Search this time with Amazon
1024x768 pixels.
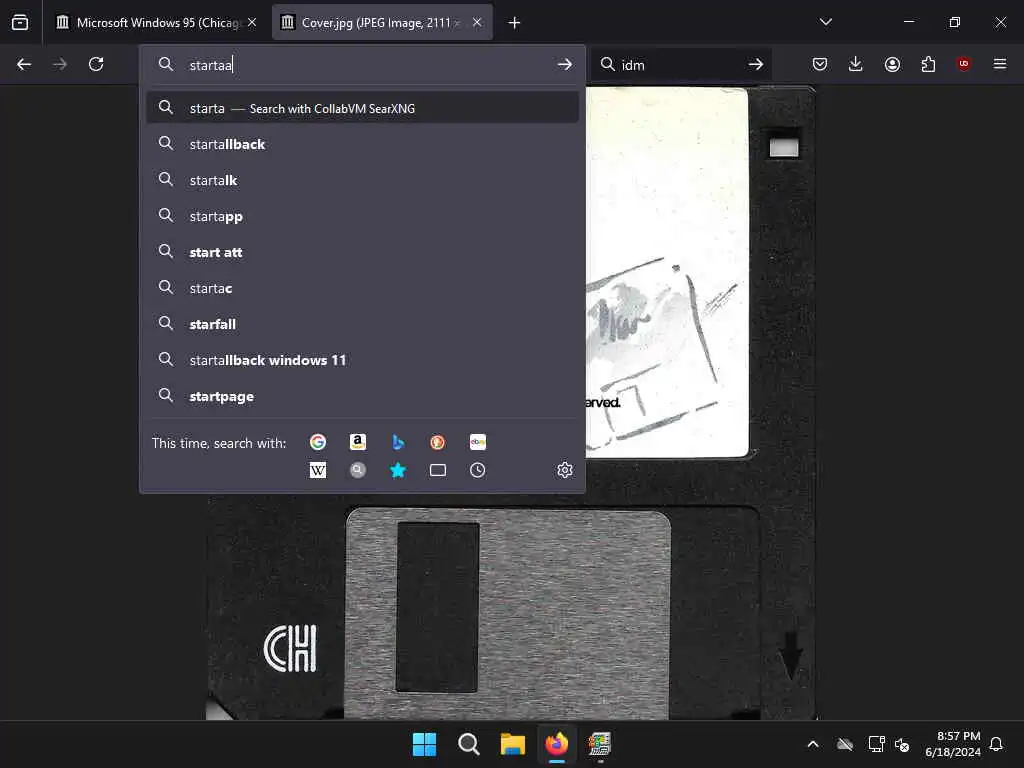tap(357, 442)
